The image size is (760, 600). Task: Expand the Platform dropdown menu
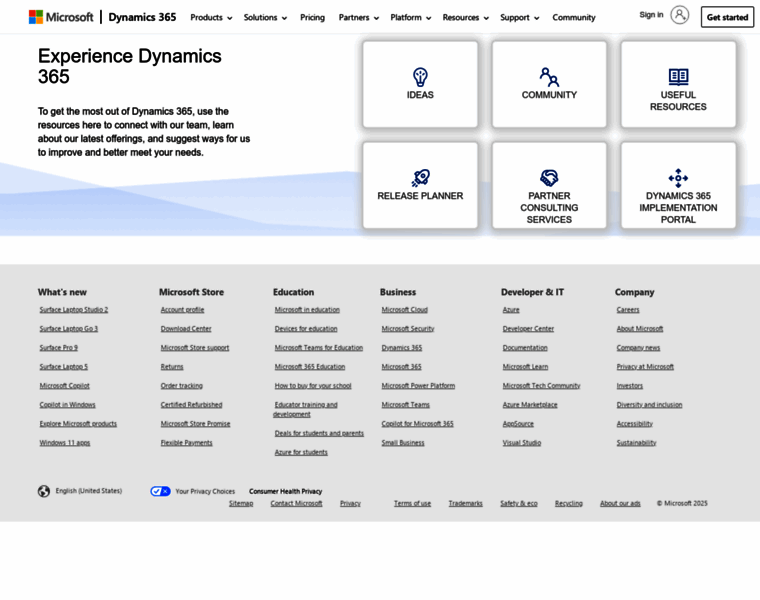click(x=410, y=17)
